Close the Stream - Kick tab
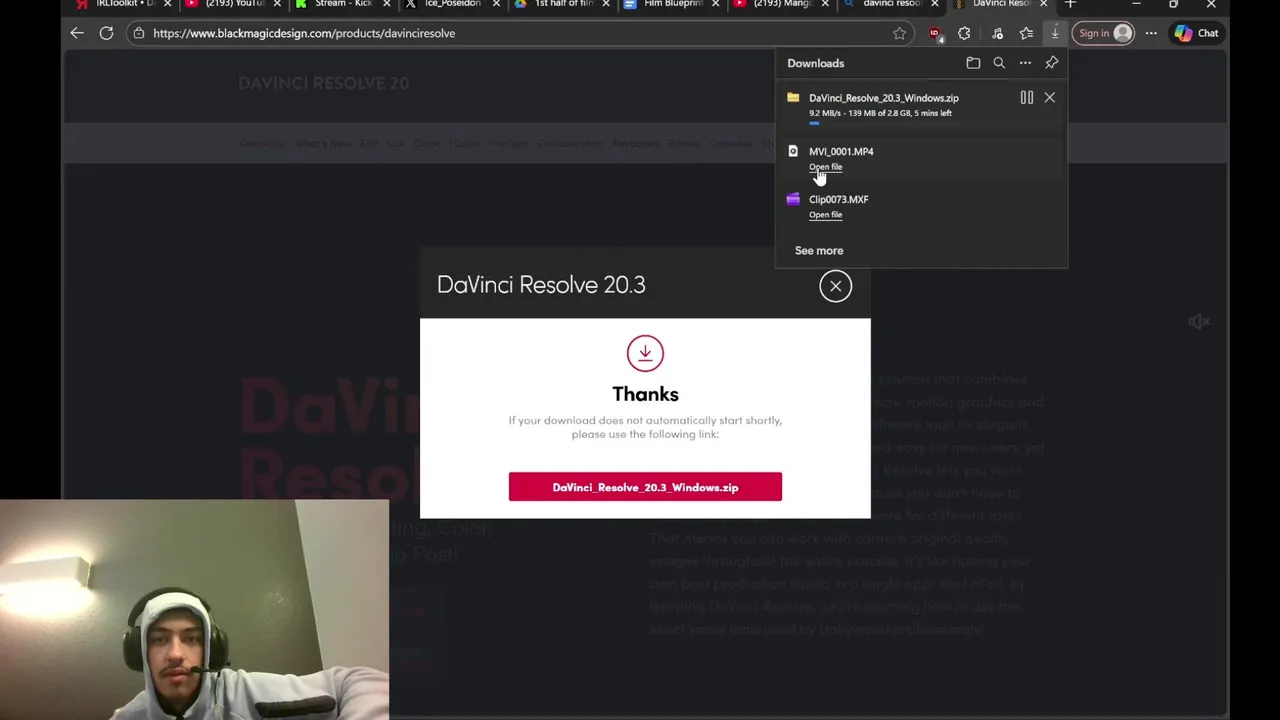Screen dimensions: 1280x720 point(387,4)
